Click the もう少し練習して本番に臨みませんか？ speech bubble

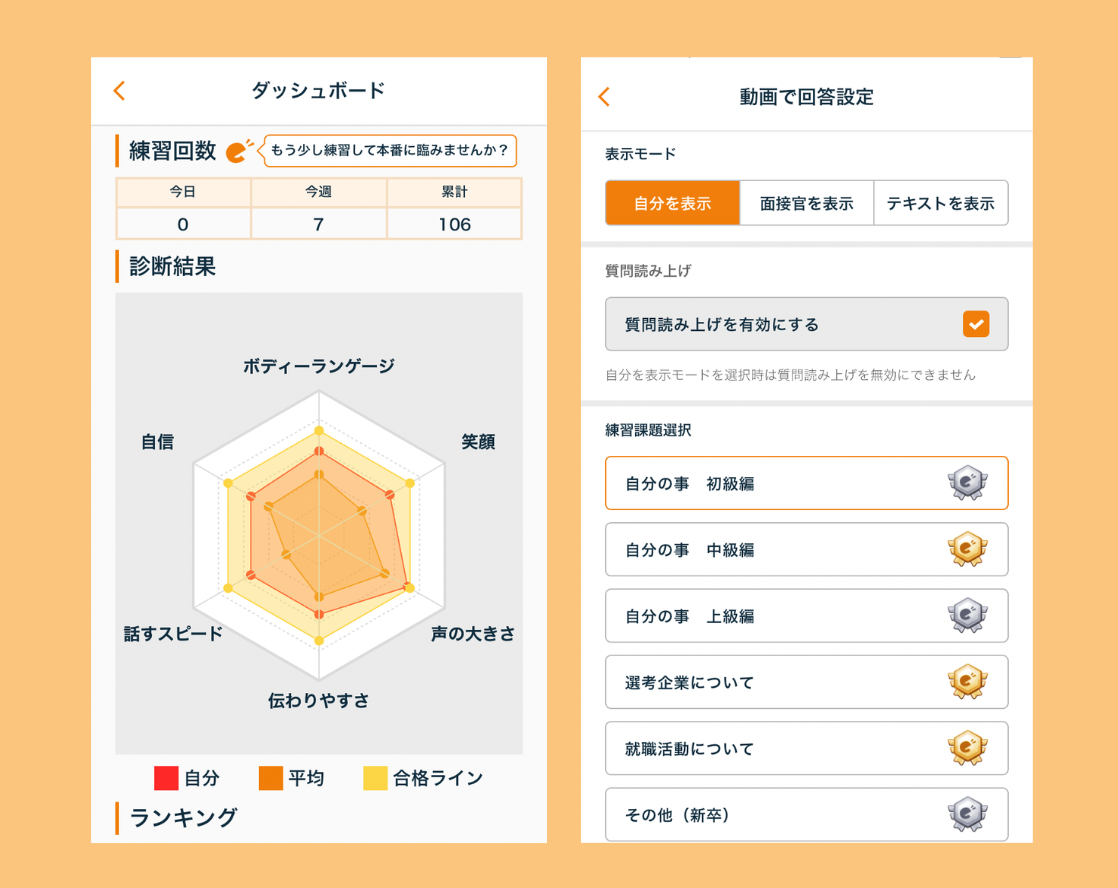388,151
